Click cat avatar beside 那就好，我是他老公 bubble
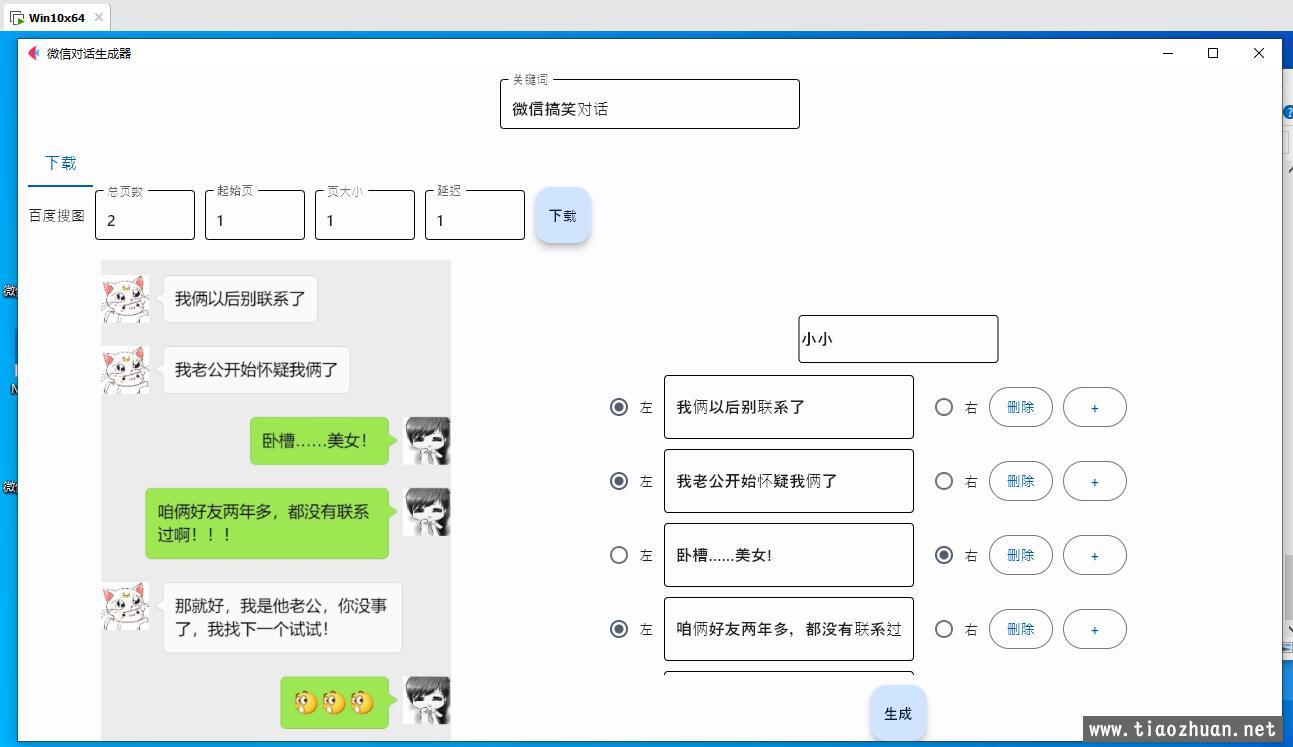This screenshot has width=1293, height=747. point(125,606)
